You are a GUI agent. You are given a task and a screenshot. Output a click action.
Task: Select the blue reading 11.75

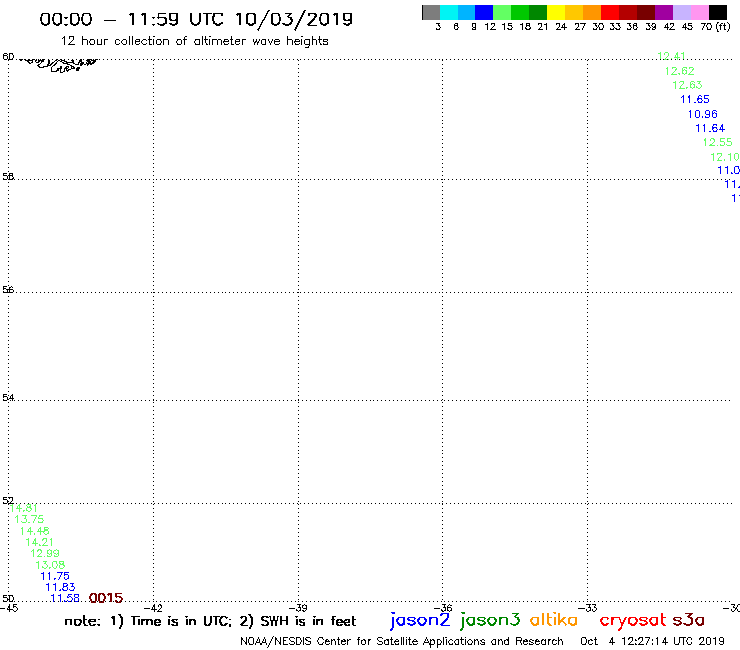click(x=55, y=576)
